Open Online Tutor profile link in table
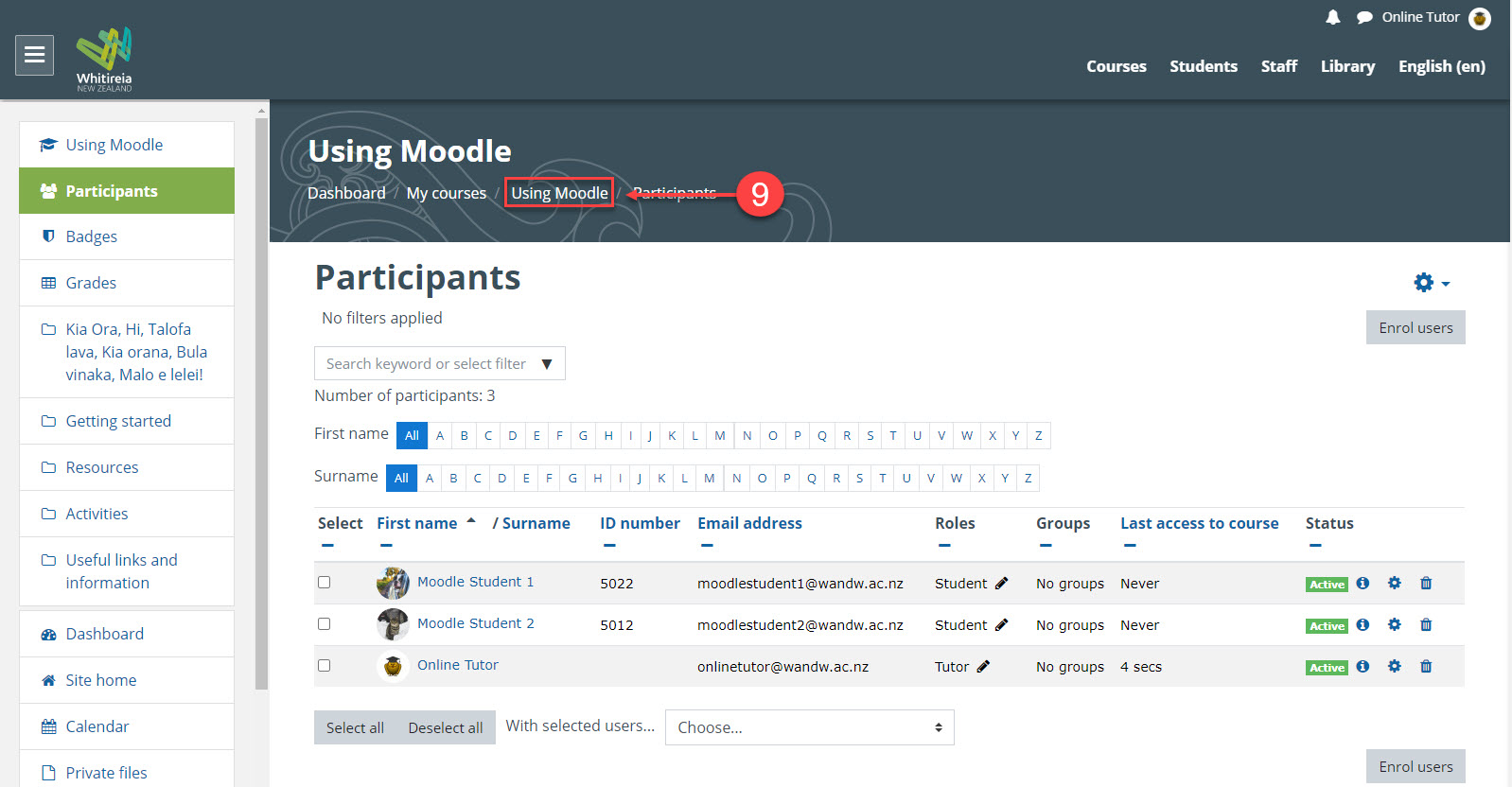 [458, 665]
